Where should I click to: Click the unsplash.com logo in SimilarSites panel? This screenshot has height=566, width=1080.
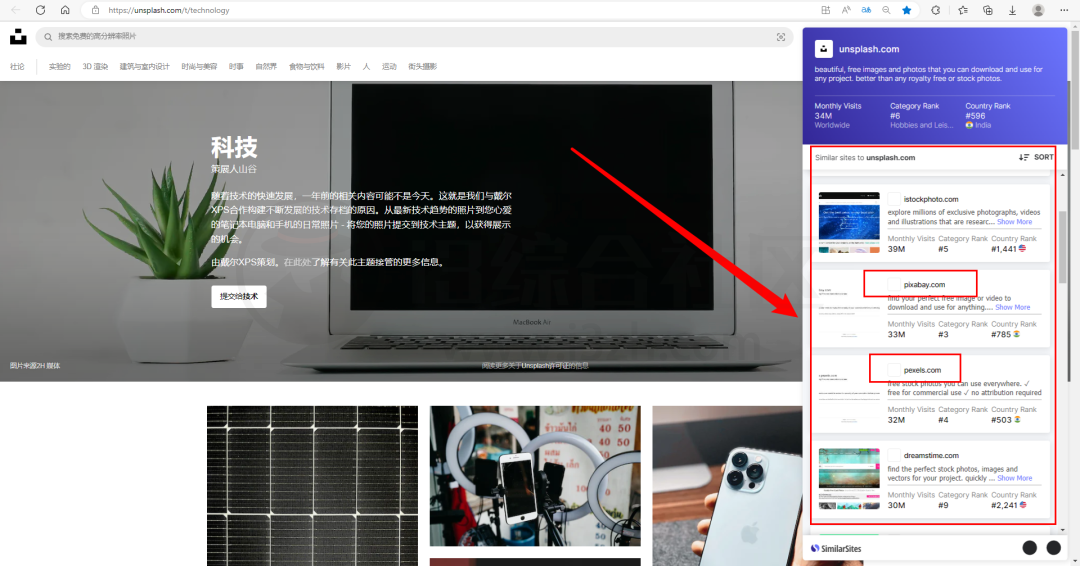click(823, 49)
